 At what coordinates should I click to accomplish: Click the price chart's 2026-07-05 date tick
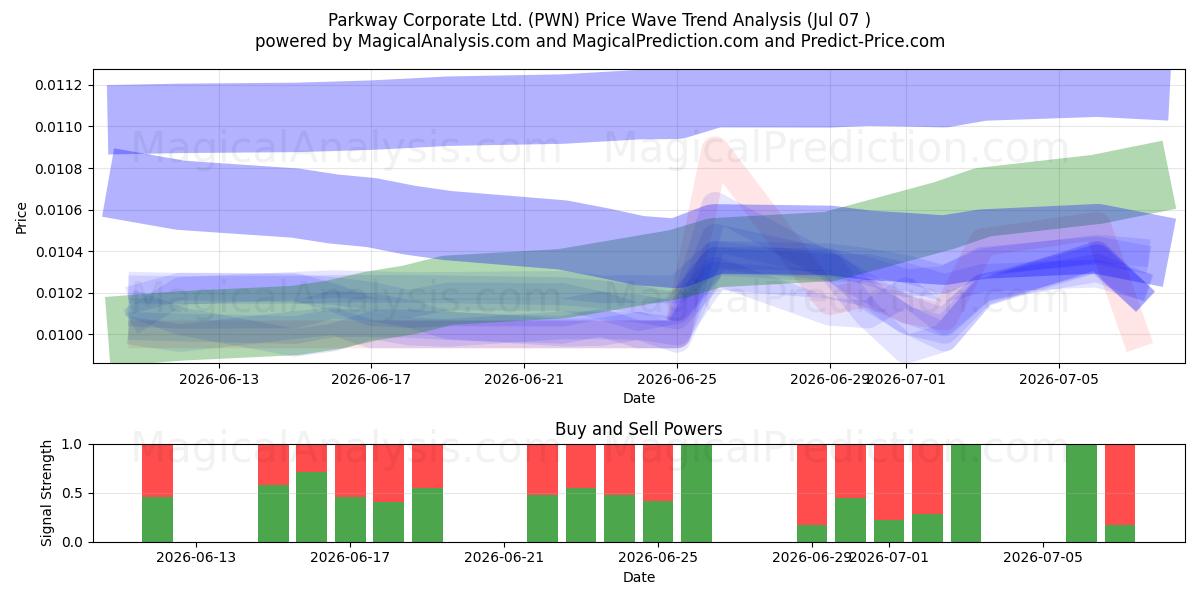pos(1059,379)
